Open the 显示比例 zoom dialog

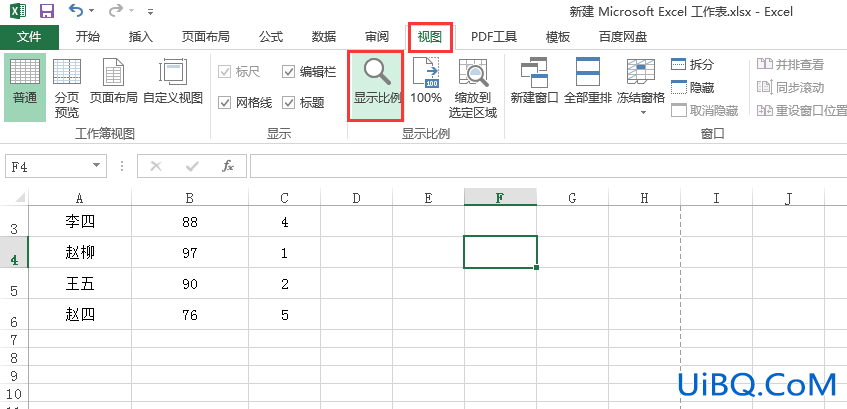point(377,86)
